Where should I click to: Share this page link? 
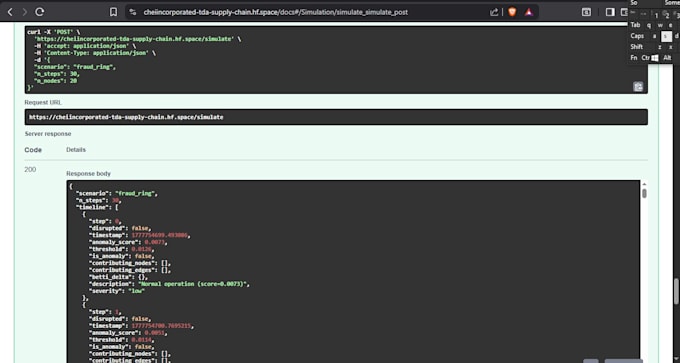point(494,12)
